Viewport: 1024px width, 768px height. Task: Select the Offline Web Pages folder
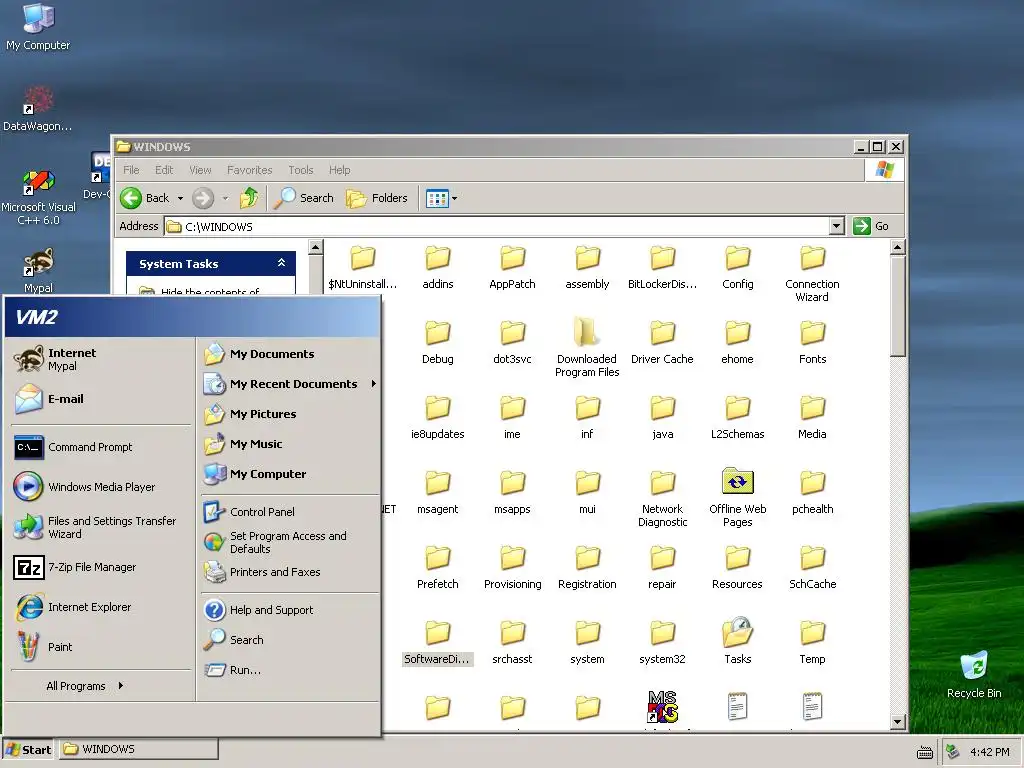[737, 496]
